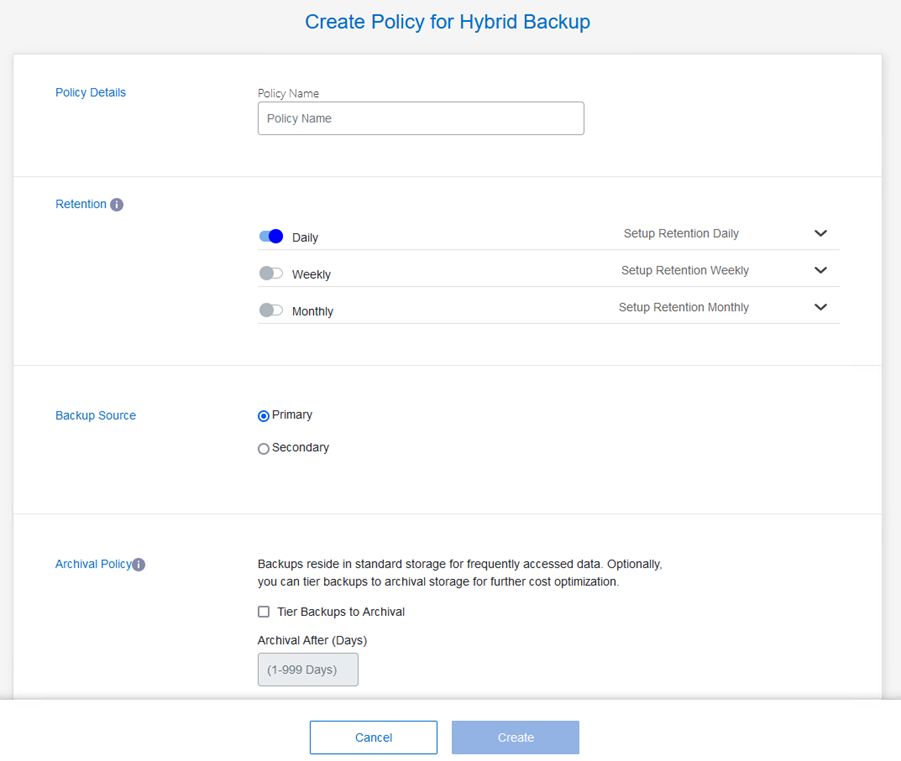Select the Retention section heading

point(80,204)
